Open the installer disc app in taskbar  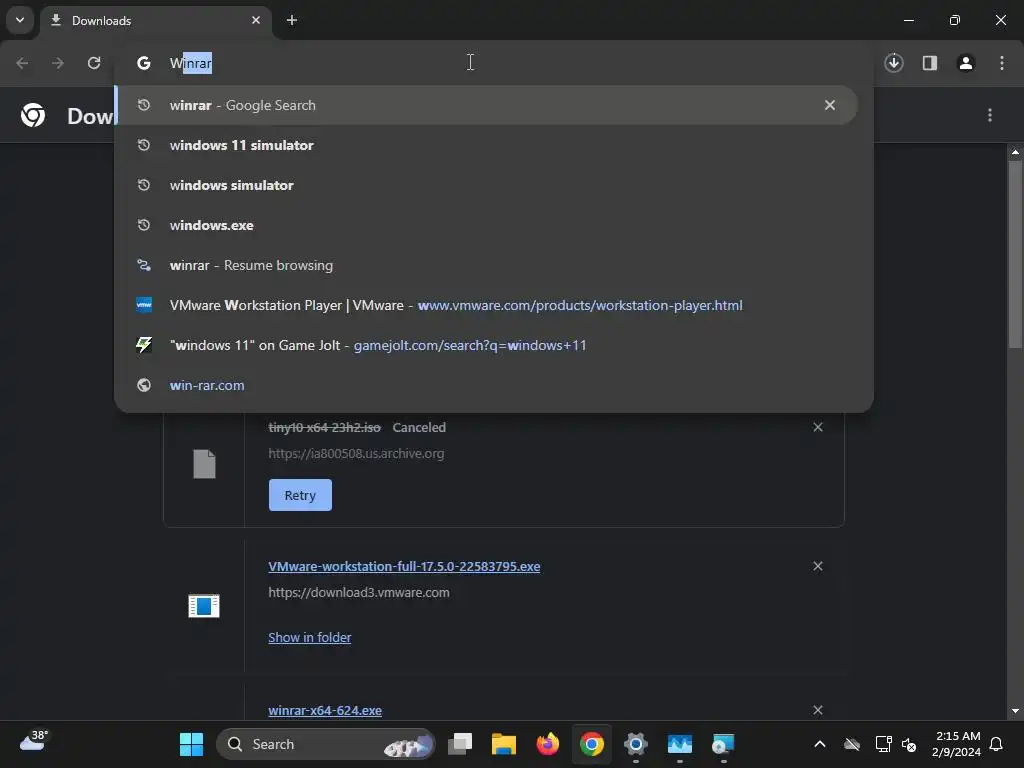(x=723, y=744)
